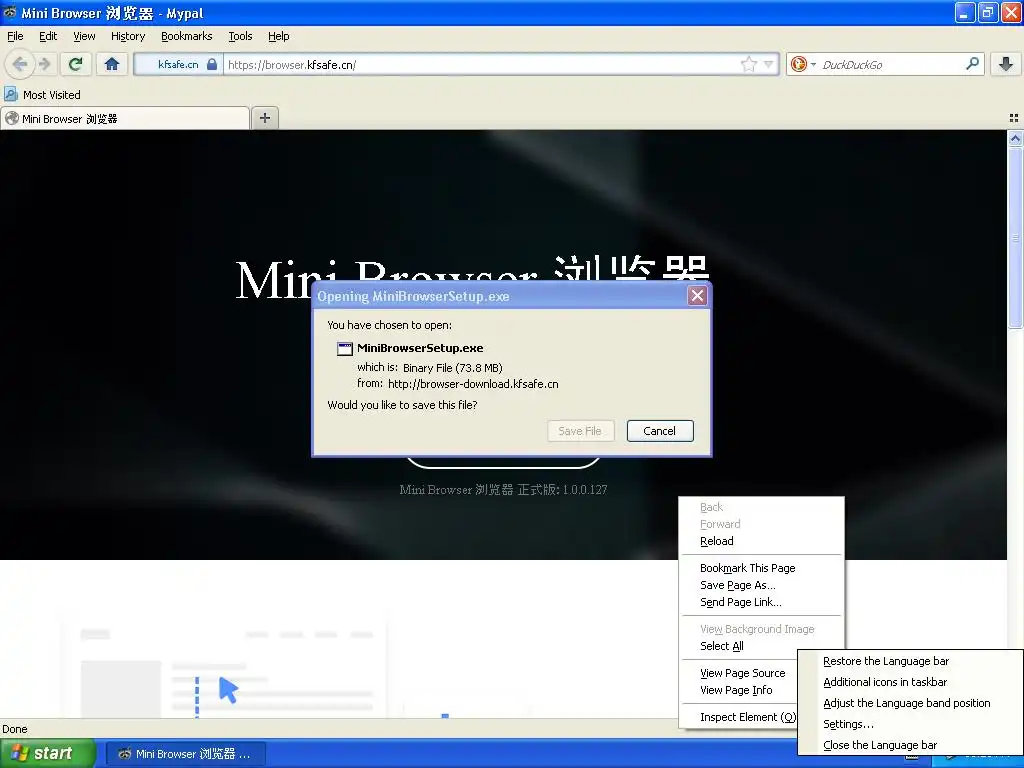Select the Mini Browser 浏览器 tab
Screen dimensions: 1024x768
point(125,118)
